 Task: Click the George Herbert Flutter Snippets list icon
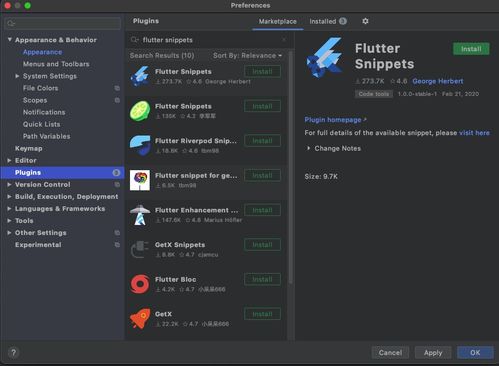(140, 76)
